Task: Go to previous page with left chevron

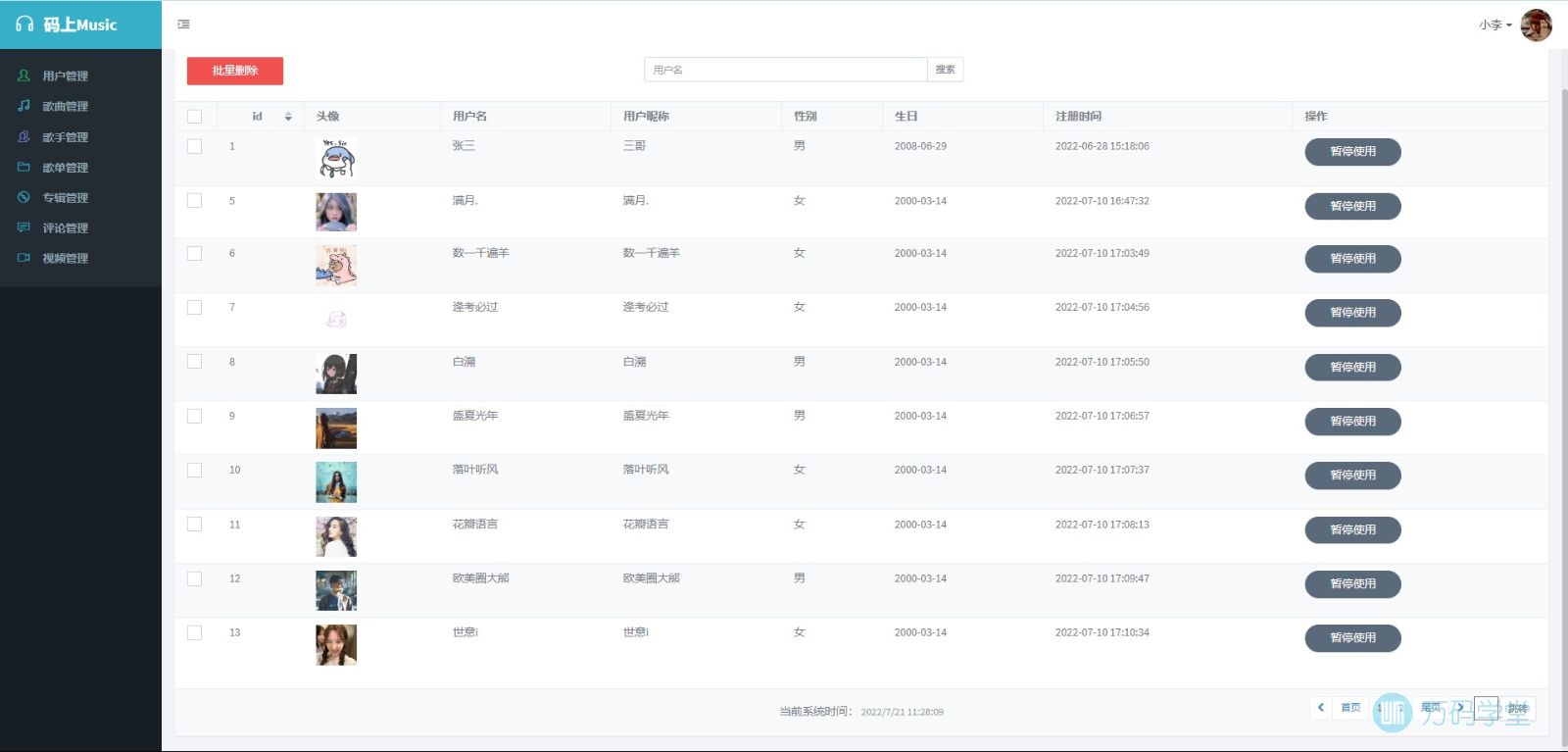Action: click(x=1320, y=708)
